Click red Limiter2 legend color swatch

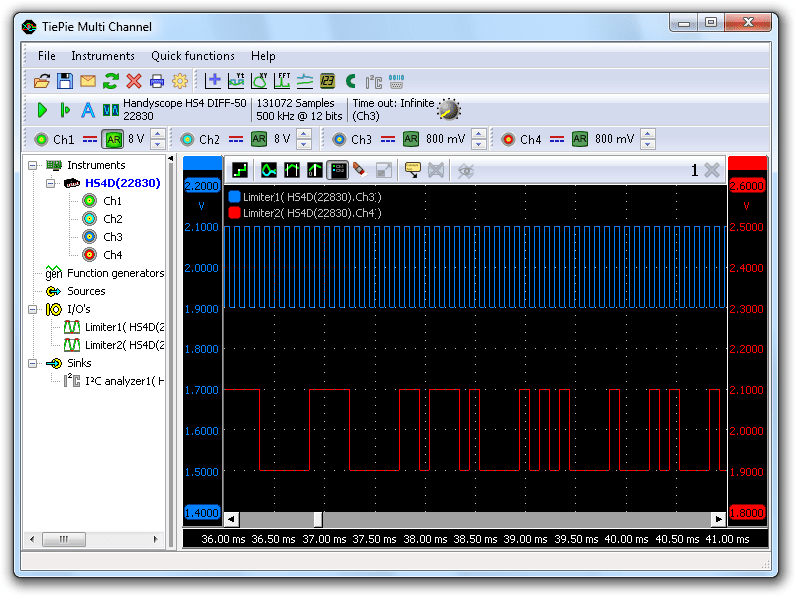point(234,213)
